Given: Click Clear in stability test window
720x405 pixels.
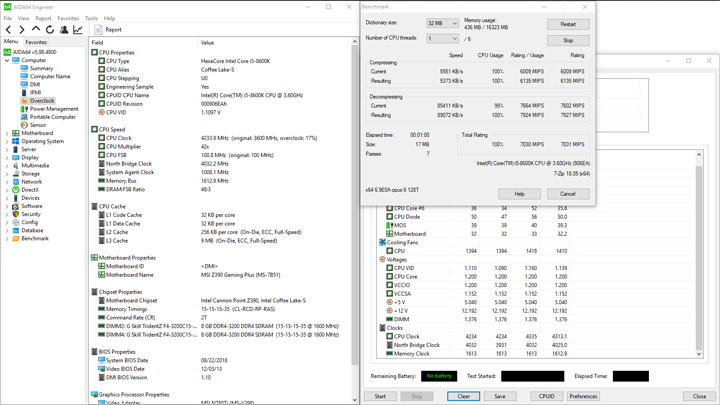Looking at the screenshot, I should pos(463,396).
